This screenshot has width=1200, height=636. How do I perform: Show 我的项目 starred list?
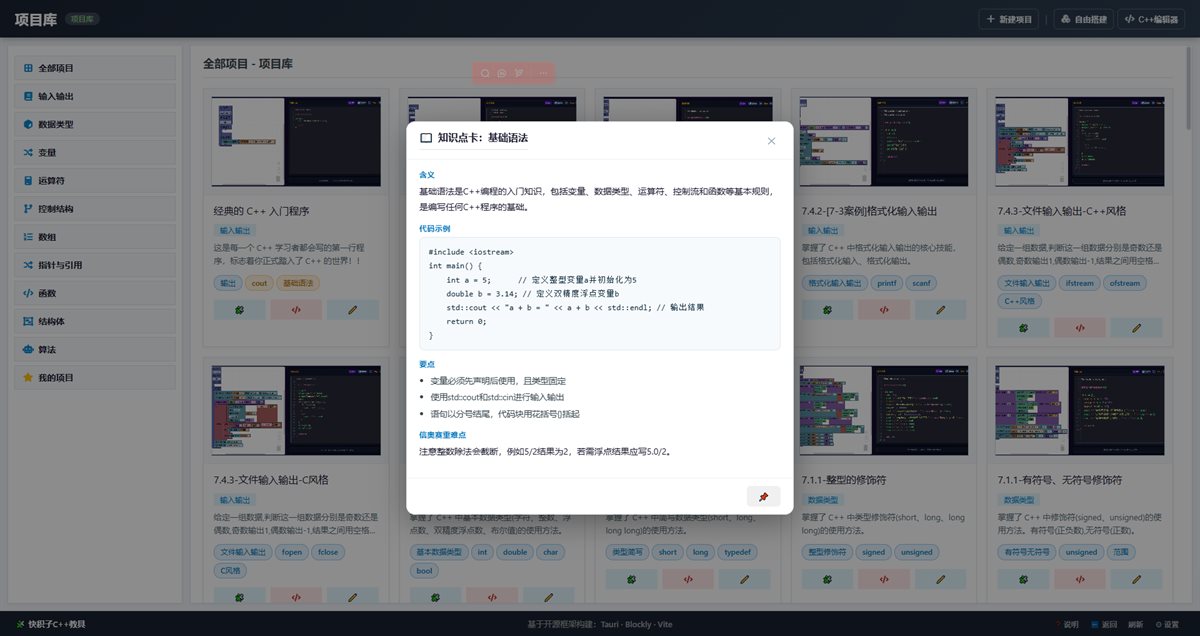pyautogui.click(x=95, y=377)
